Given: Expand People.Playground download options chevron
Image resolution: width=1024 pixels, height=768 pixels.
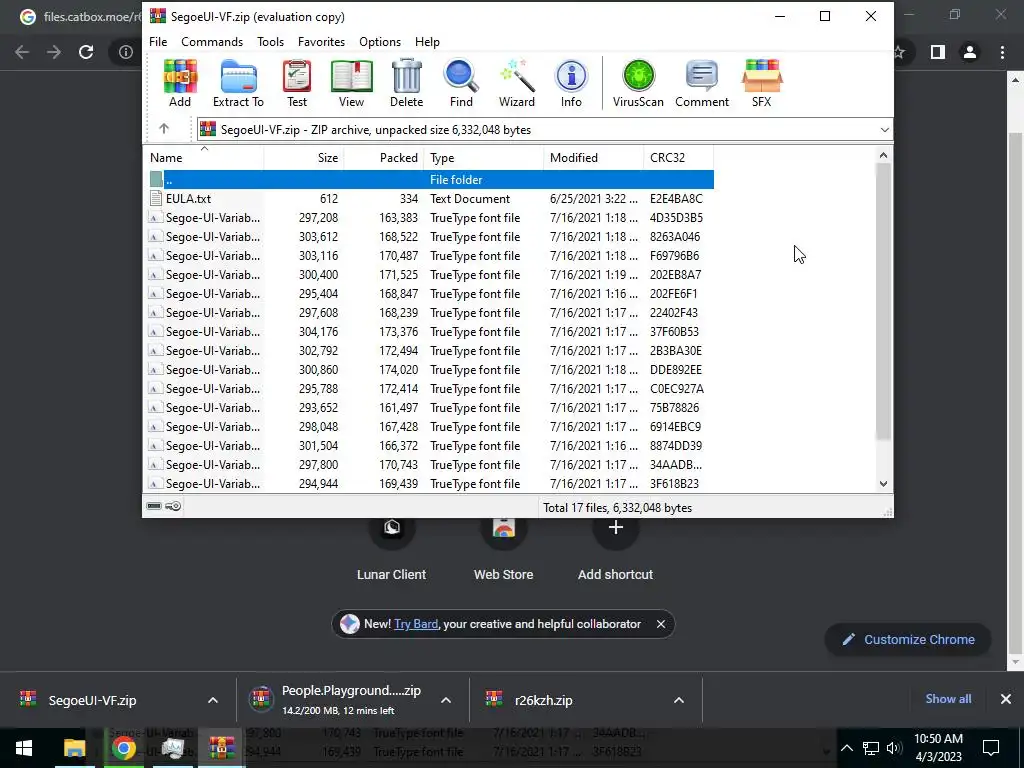Looking at the screenshot, I should [x=446, y=700].
